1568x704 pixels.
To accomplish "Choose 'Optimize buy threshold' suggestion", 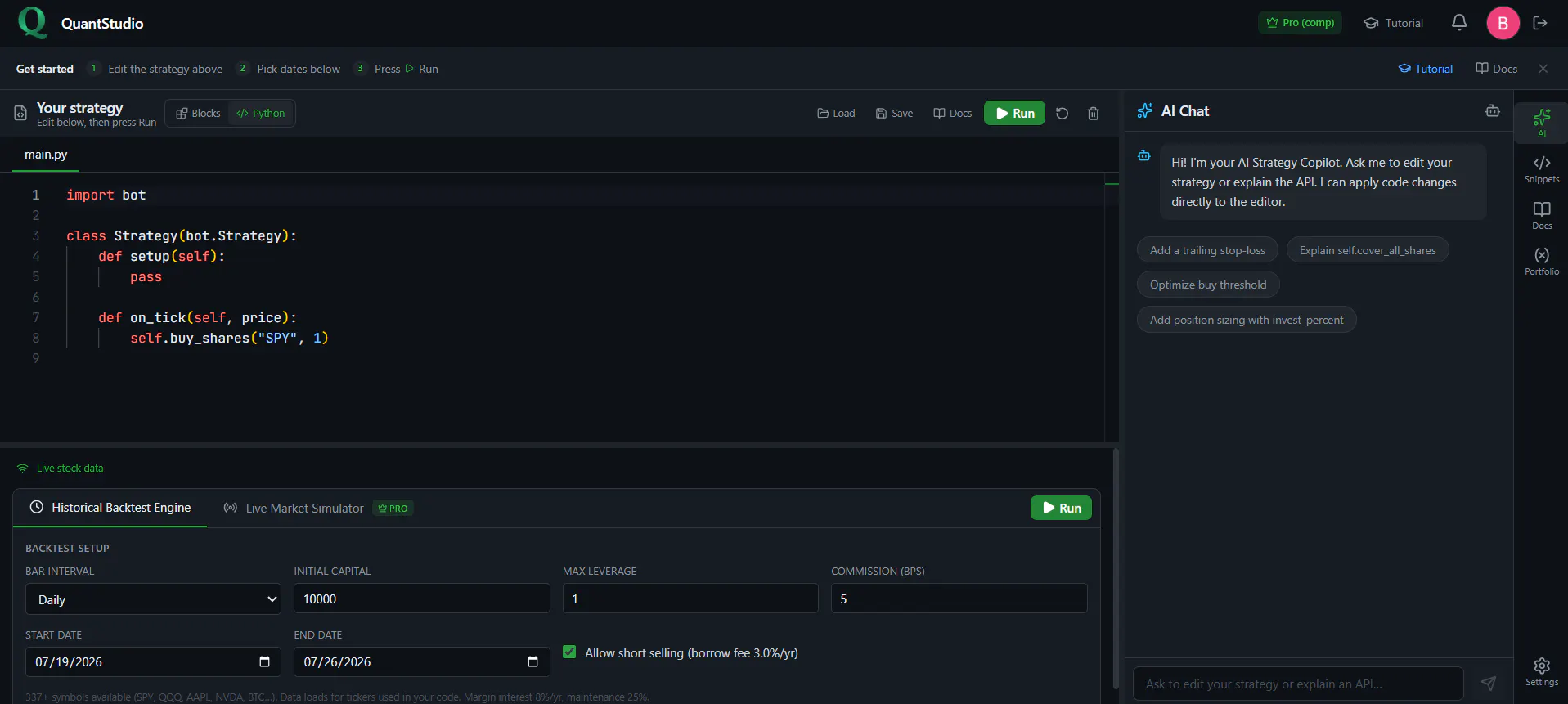I will click(1208, 285).
